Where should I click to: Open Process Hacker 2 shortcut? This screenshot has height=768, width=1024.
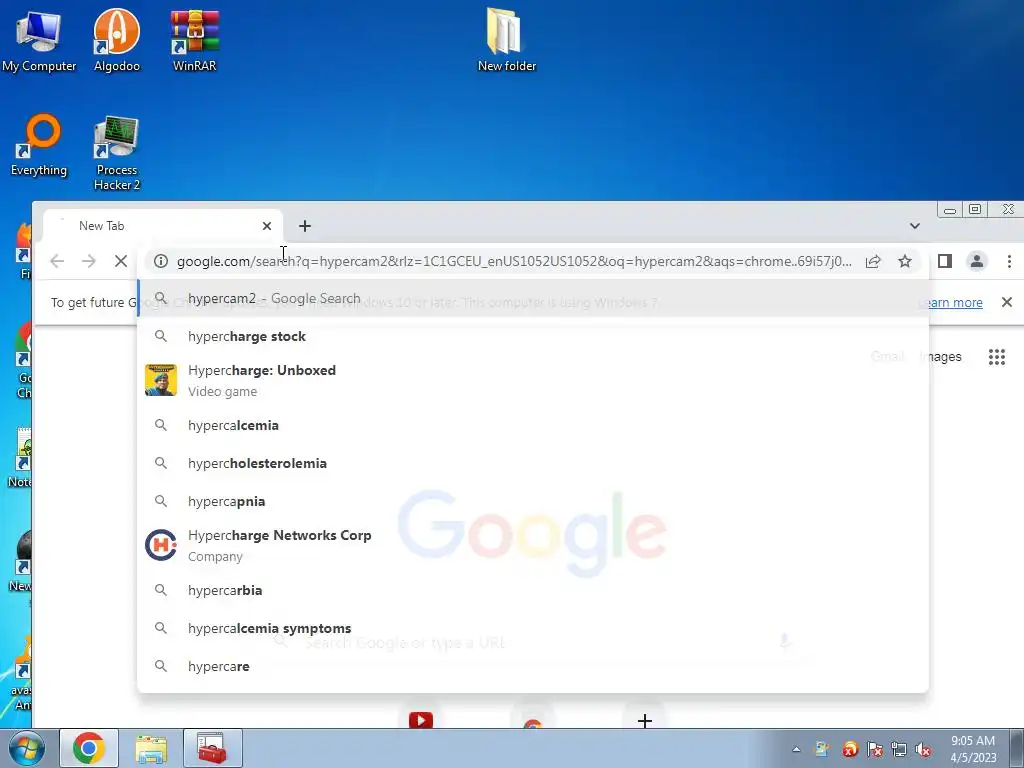click(116, 153)
